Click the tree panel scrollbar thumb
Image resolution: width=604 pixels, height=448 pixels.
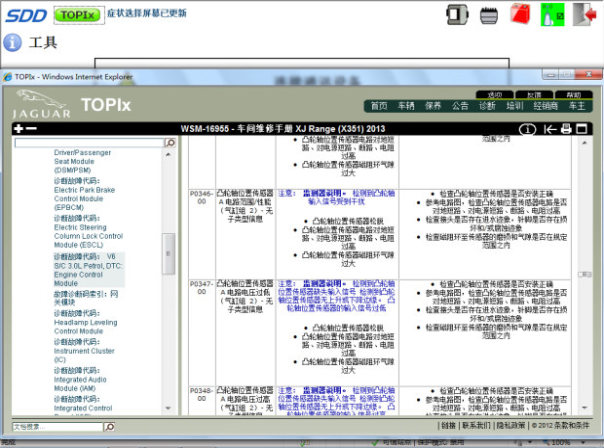tap(168, 253)
